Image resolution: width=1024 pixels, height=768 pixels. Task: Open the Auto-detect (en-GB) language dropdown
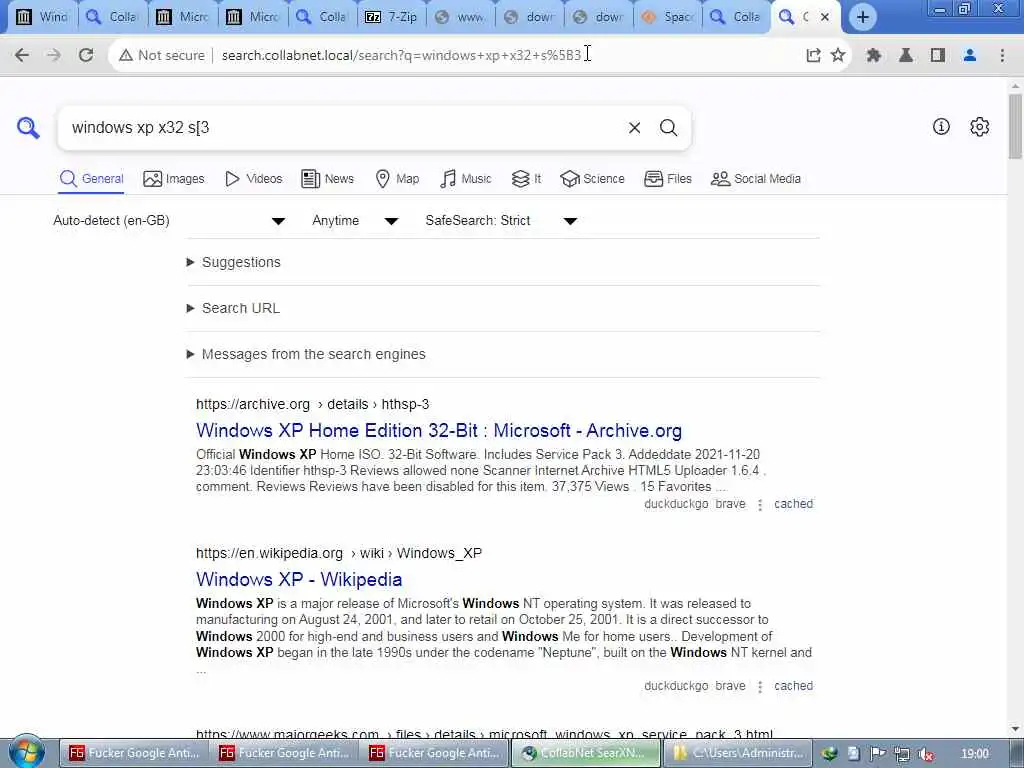coord(169,221)
